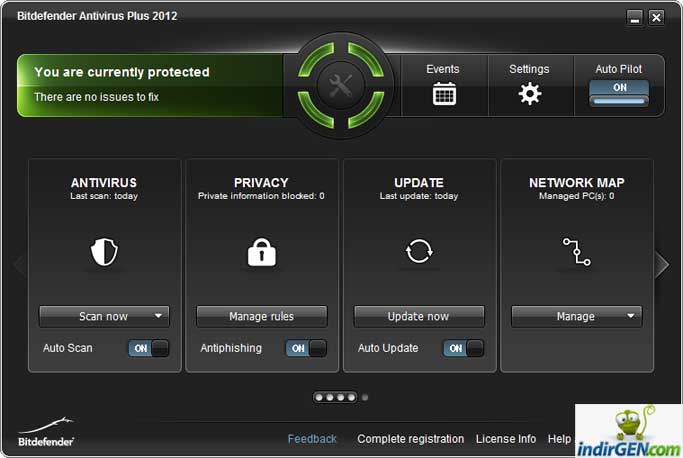Click the Settings label

[x=529, y=69]
